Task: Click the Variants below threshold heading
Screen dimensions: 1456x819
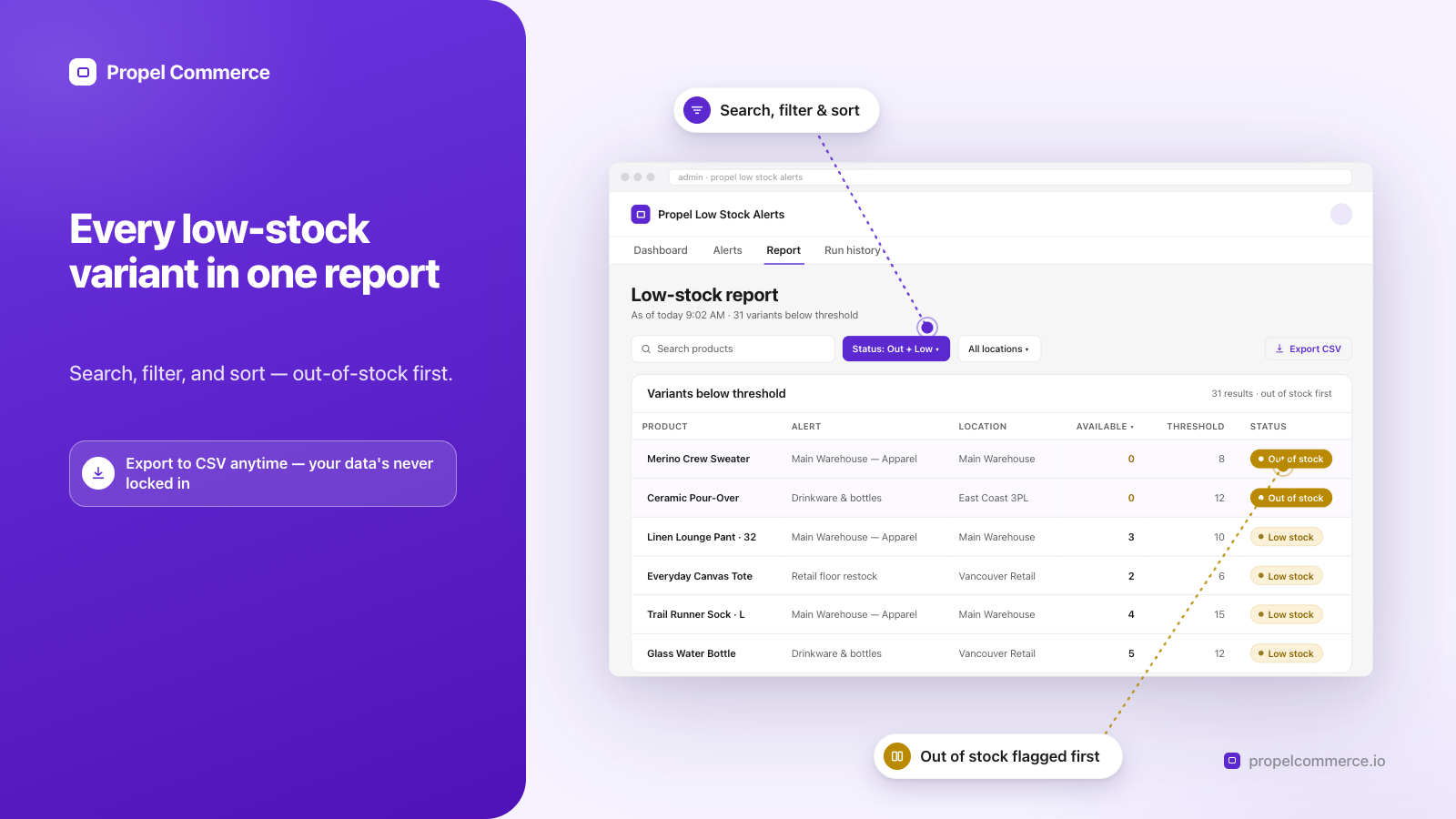Action: (716, 394)
